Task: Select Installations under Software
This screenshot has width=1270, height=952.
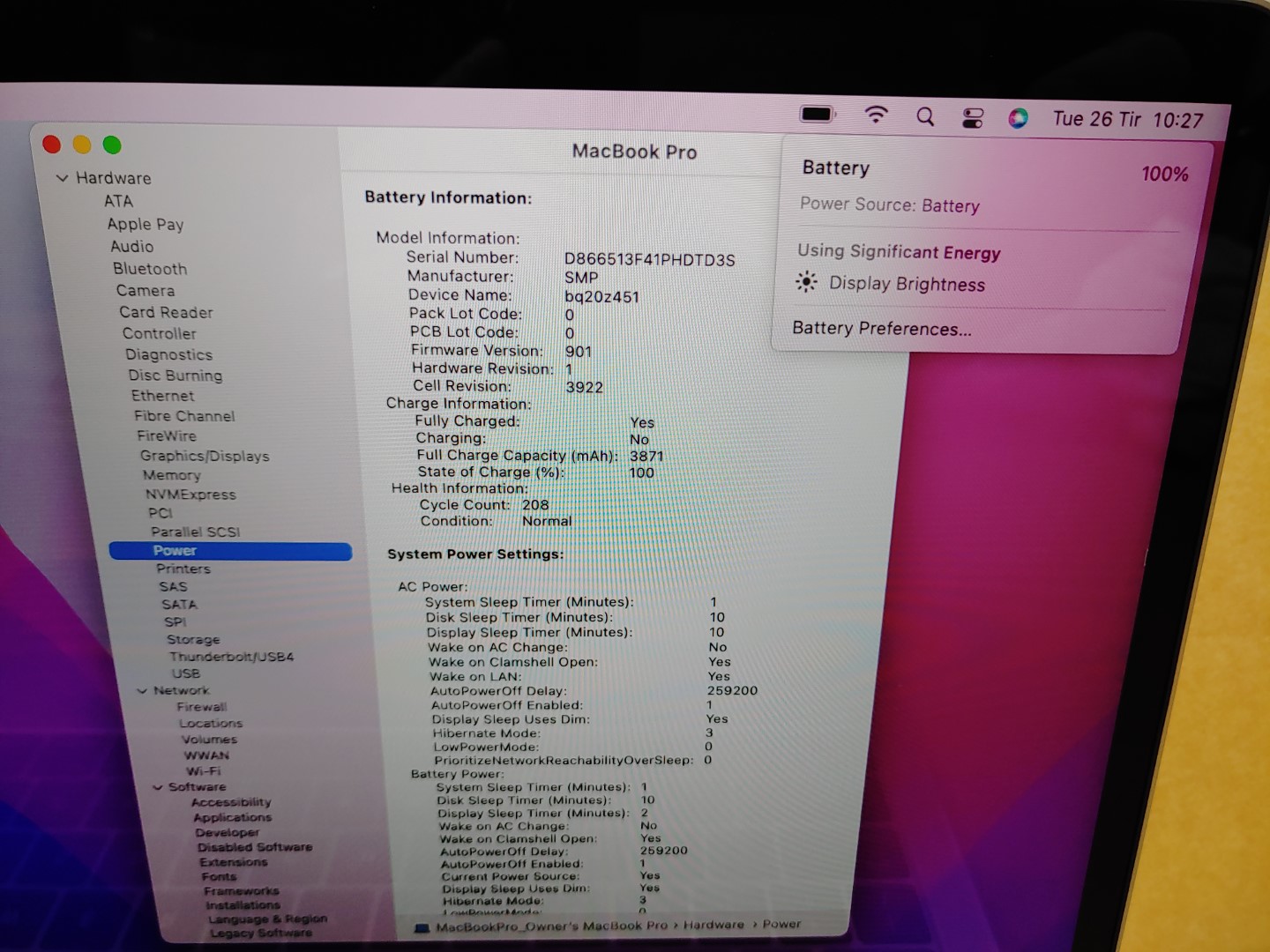Action: coord(243,905)
